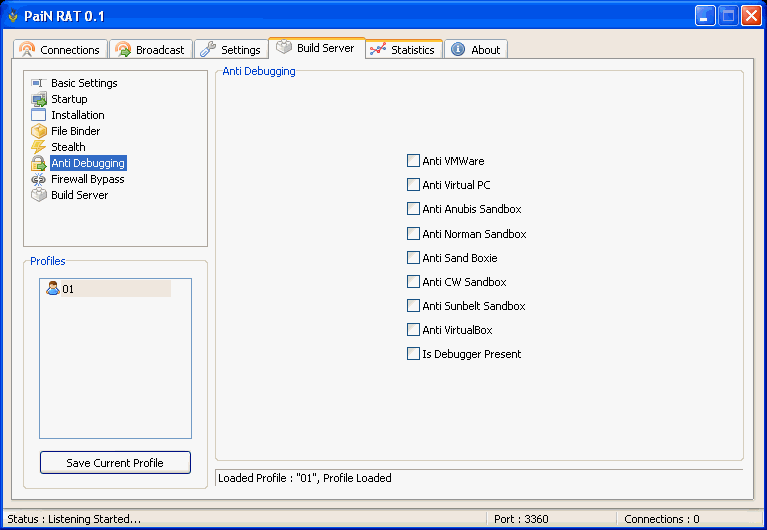Click the user icon for profile 01

tap(53, 288)
